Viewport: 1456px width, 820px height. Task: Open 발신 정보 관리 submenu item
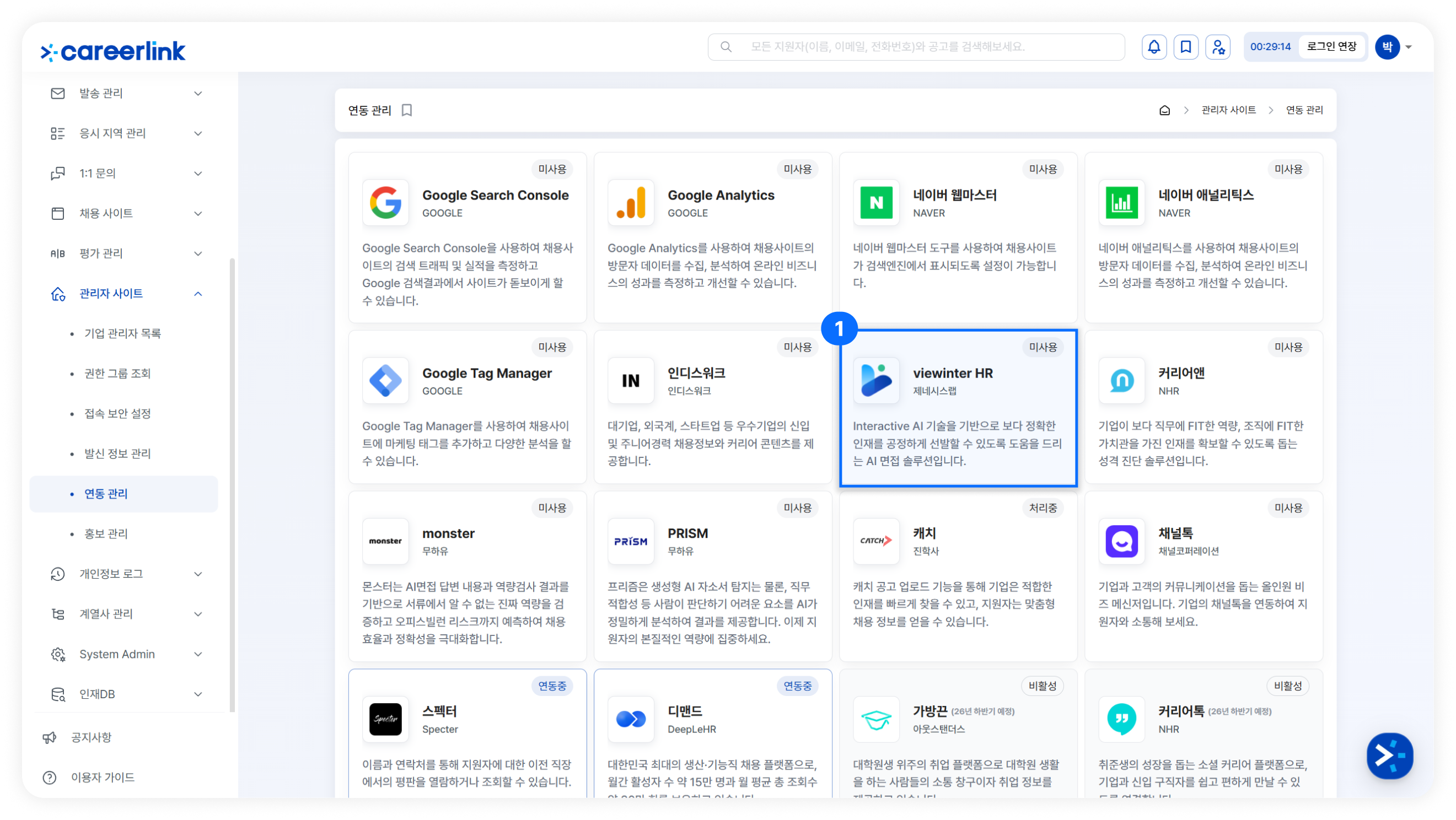pyautogui.click(x=117, y=454)
